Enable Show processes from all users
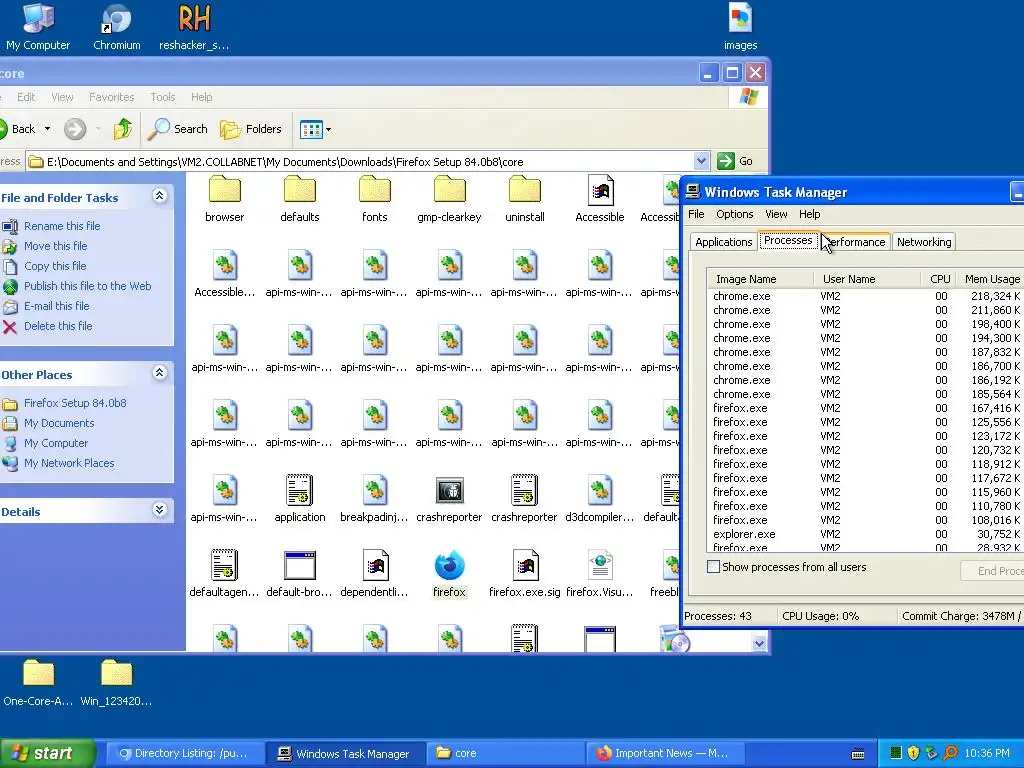The image size is (1024, 768). 714,567
